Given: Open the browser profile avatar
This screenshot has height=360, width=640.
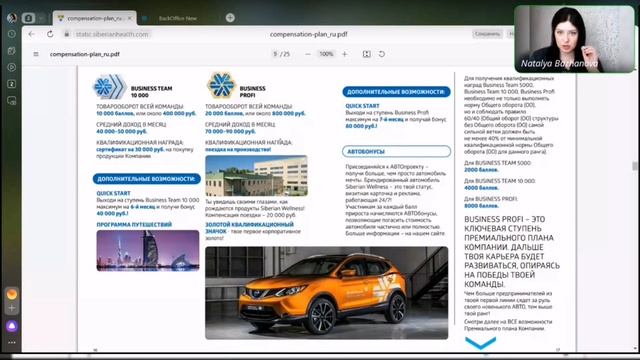Looking at the screenshot, I should click(x=12, y=18).
